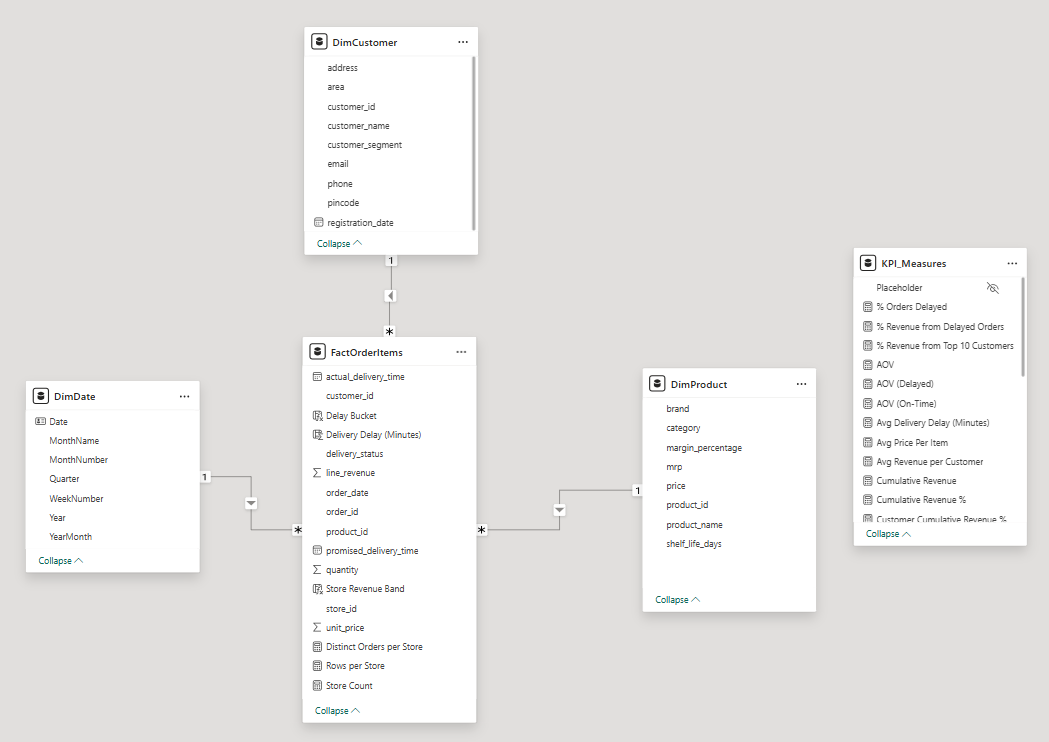This screenshot has width=1049, height=742.
Task: Collapse the KPI_Measures table card
Action: (888, 534)
